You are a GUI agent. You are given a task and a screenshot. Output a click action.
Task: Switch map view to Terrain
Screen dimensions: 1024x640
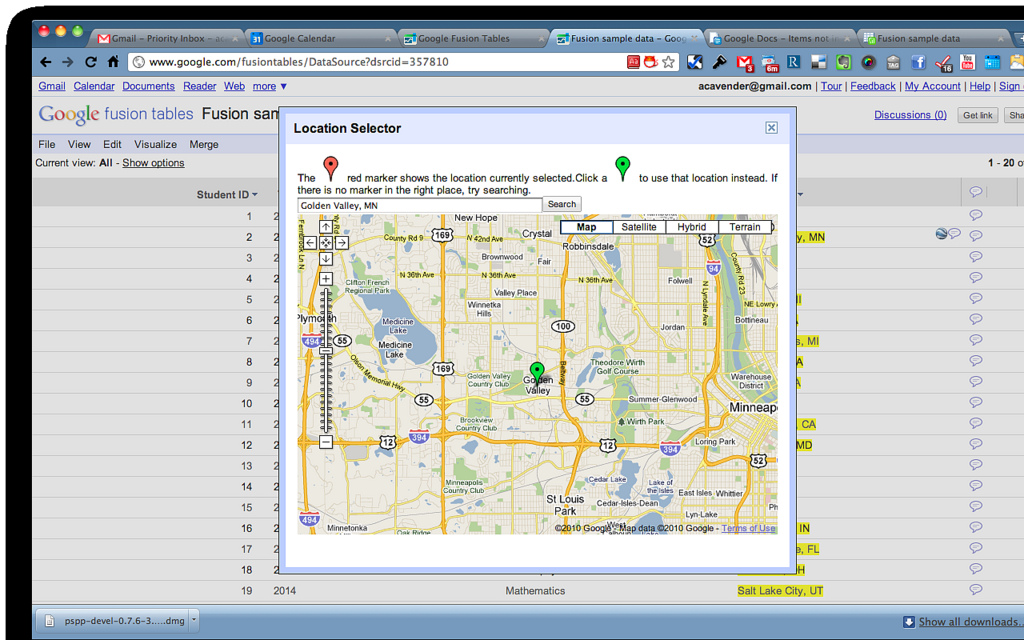[x=744, y=227]
